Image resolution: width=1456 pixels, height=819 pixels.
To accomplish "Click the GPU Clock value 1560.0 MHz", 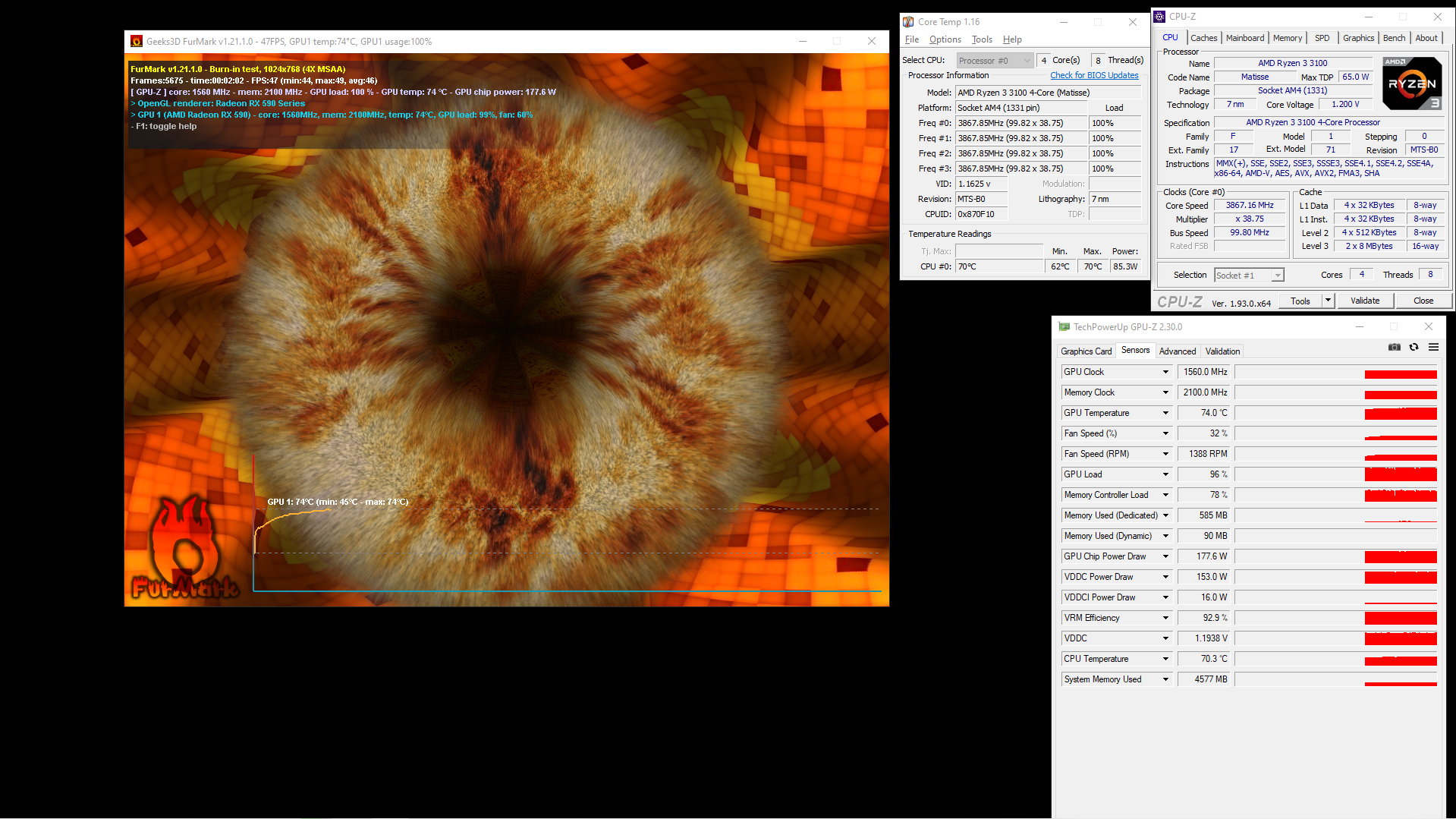I will [x=1204, y=372].
